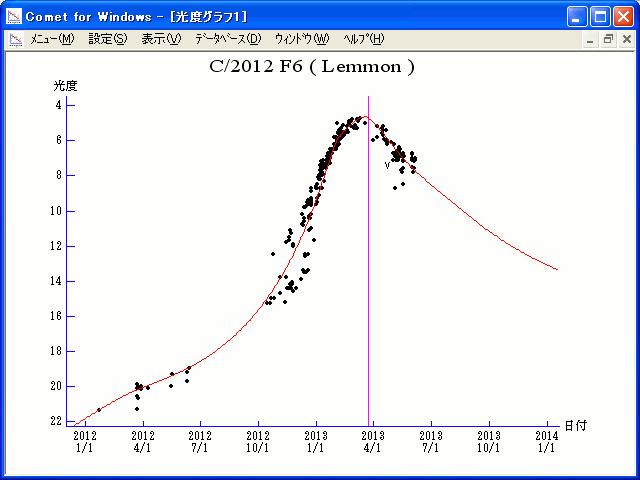Click the C/2012 F6 ( Lemmon ) chart title

312,67
